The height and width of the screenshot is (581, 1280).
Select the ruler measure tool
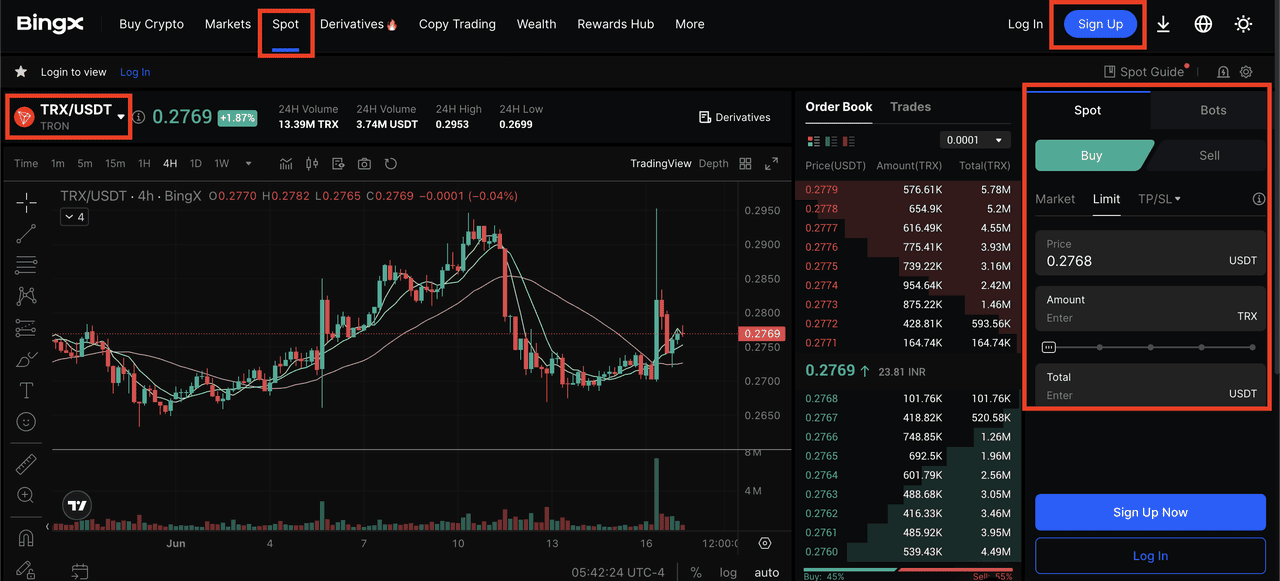[x=26, y=464]
